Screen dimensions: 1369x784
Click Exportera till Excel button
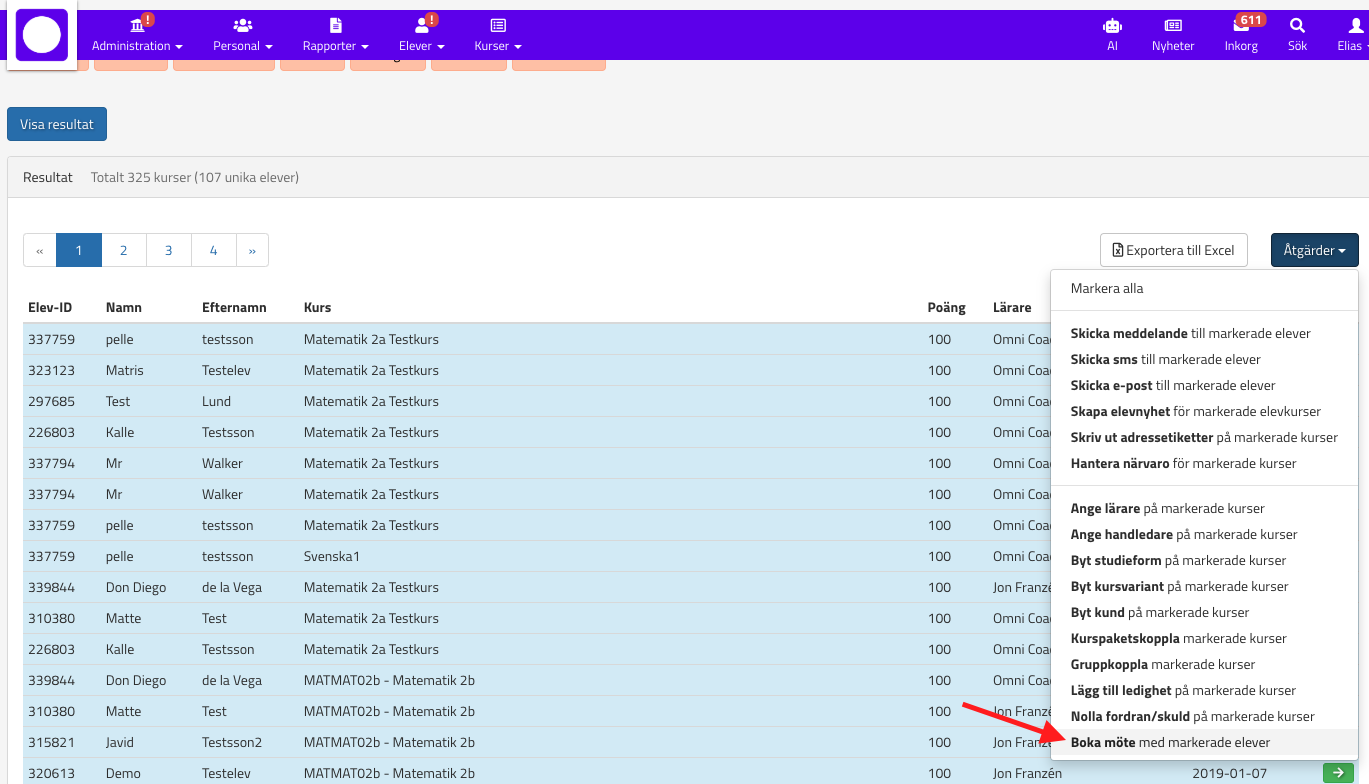tap(1173, 251)
